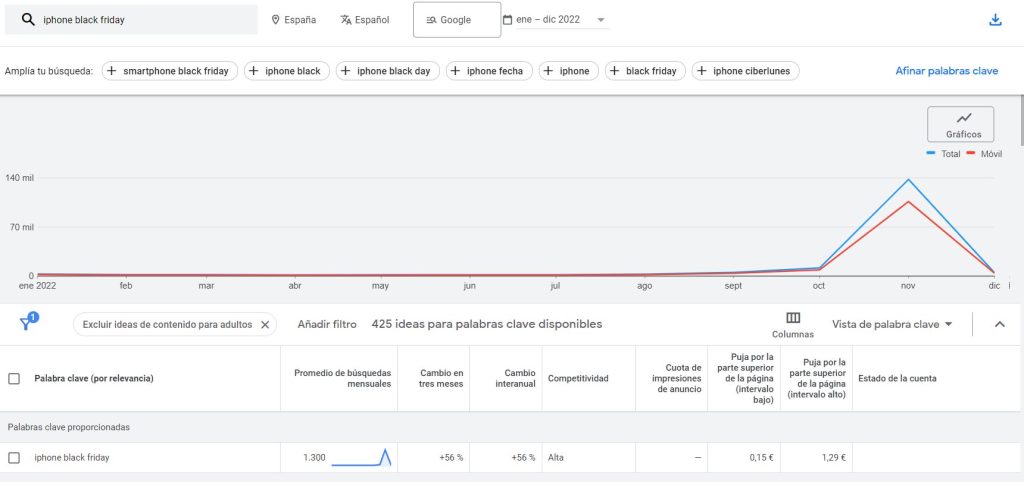Download keyword ideas with download icon
Image resolution: width=1024 pixels, height=482 pixels.
point(995,20)
